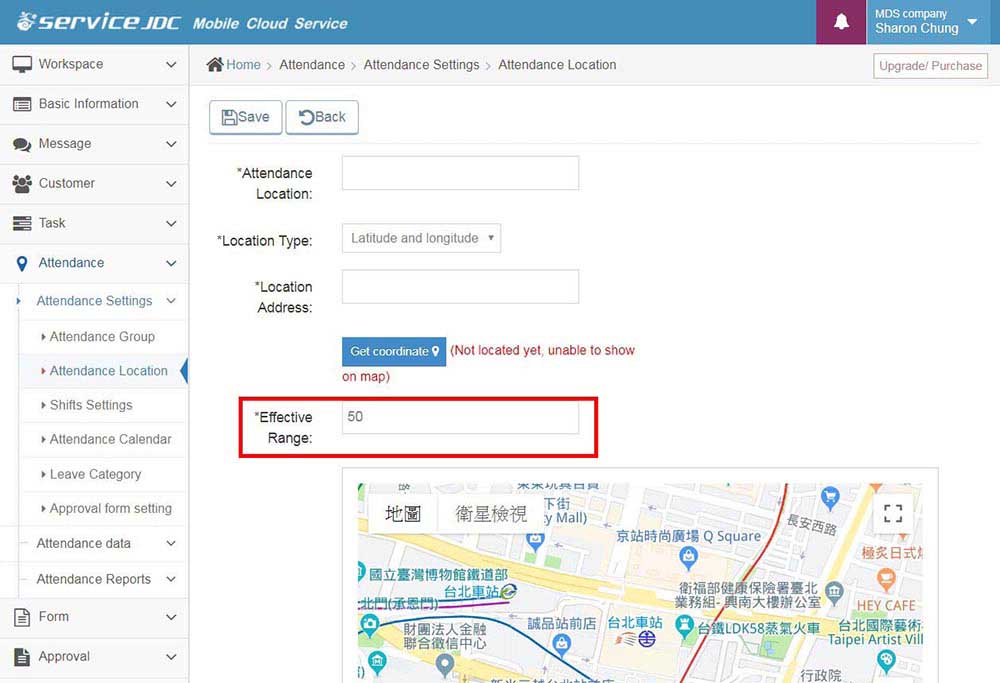Click the Message chat bubbles icon
Image resolution: width=1000 pixels, height=683 pixels.
click(x=22, y=144)
